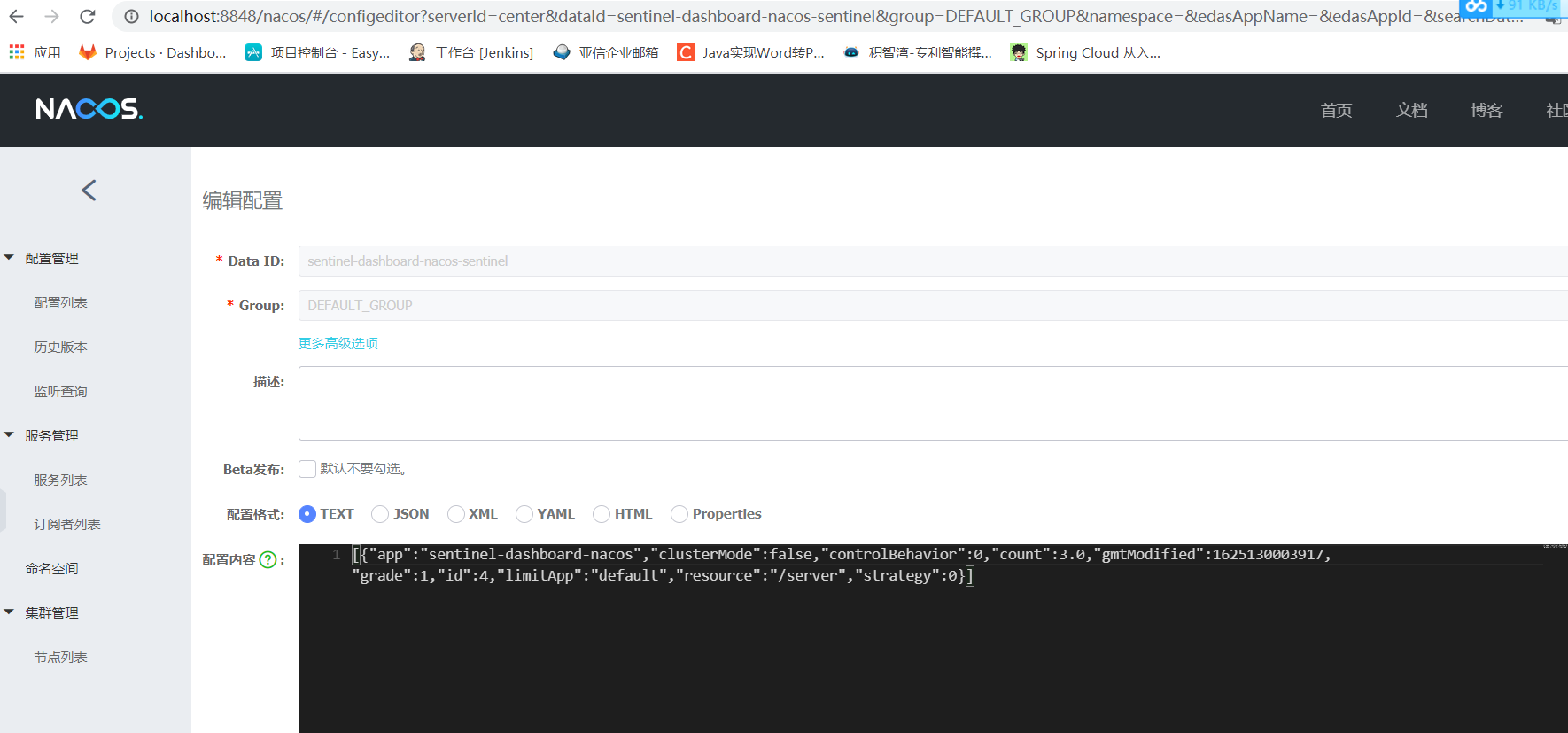Viewport: 1568px width, 733px height.
Task: Open the apps grid bookmark icon
Action: [x=17, y=52]
